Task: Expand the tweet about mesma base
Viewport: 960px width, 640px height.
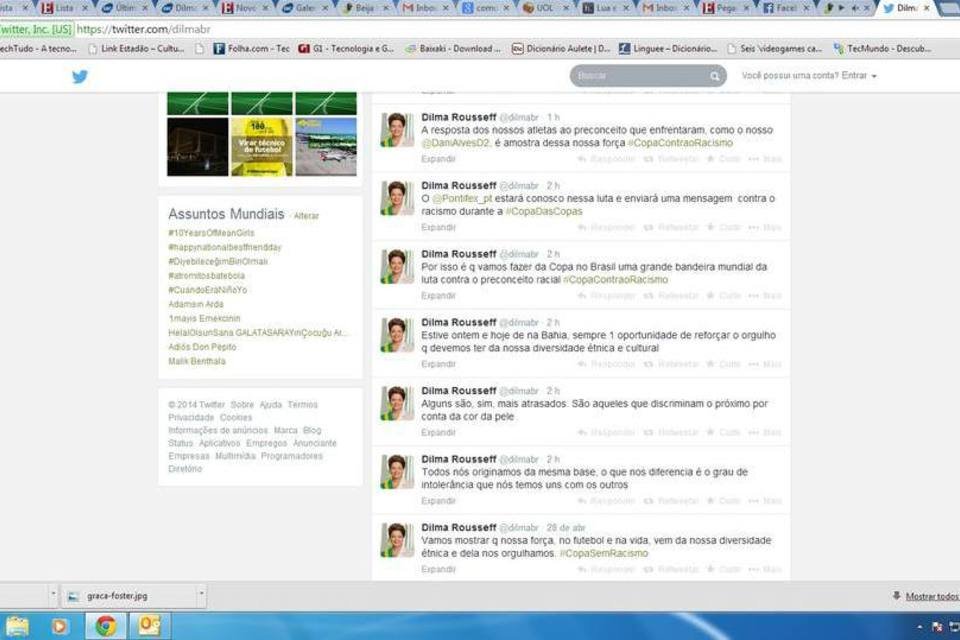Action: 438,501
